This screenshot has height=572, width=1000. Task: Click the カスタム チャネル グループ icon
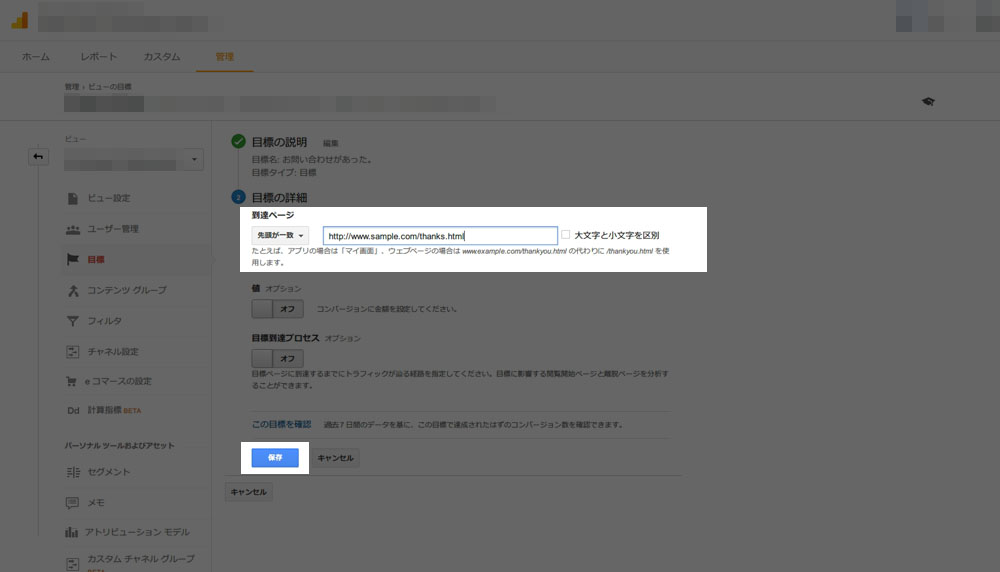click(73, 564)
